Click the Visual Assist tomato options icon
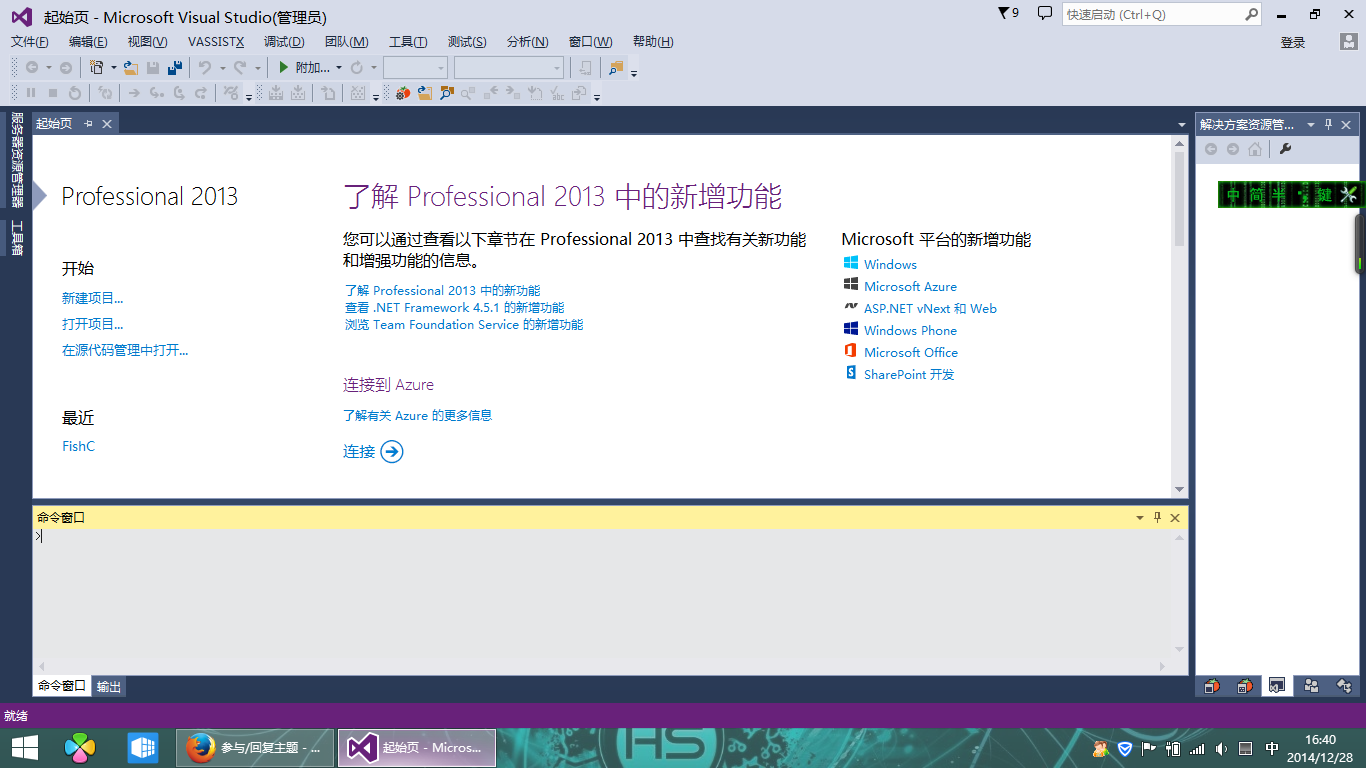 [403, 93]
